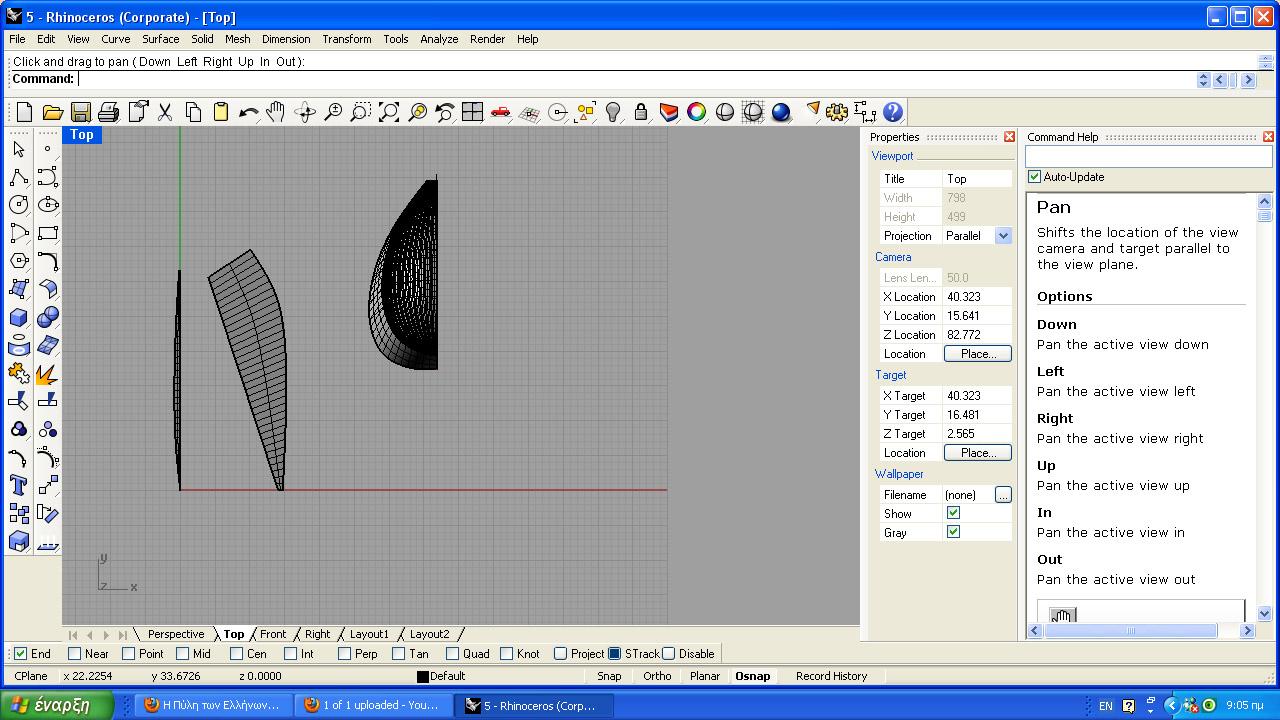This screenshot has height=720, width=1280.
Task: Click the Save file icon
Action: [81, 112]
